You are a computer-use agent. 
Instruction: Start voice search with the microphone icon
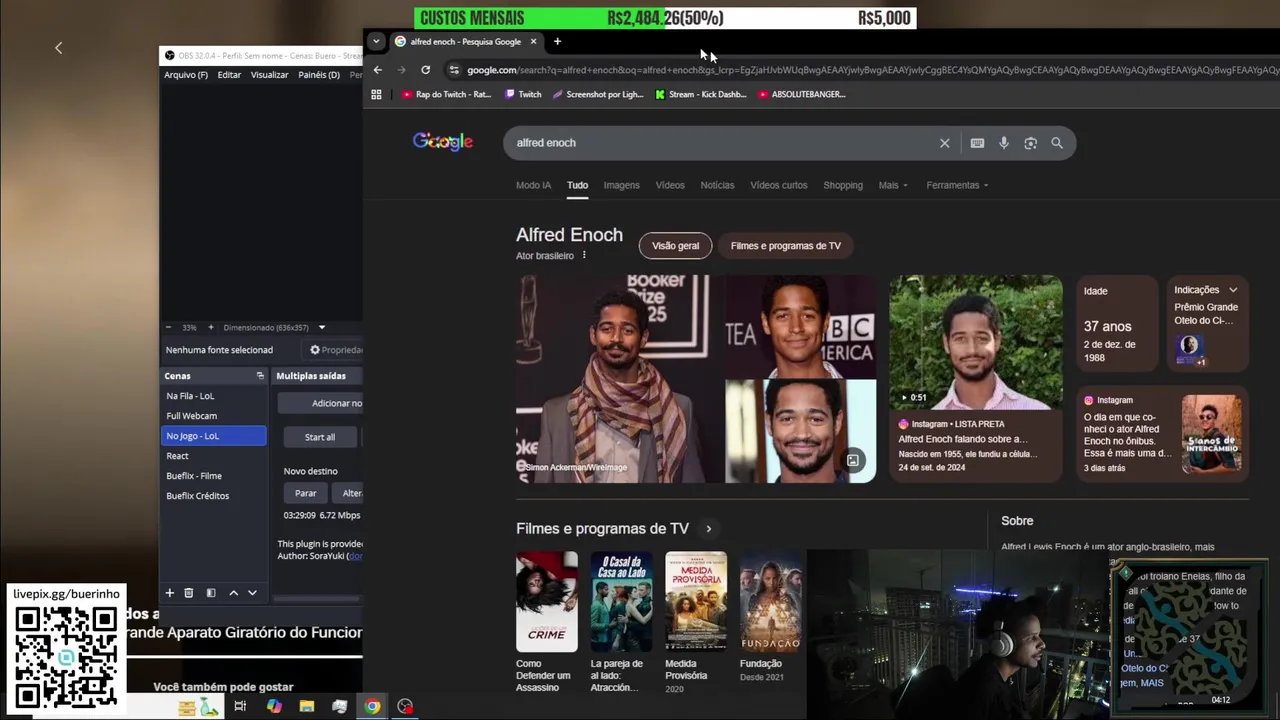pos(1004,143)
